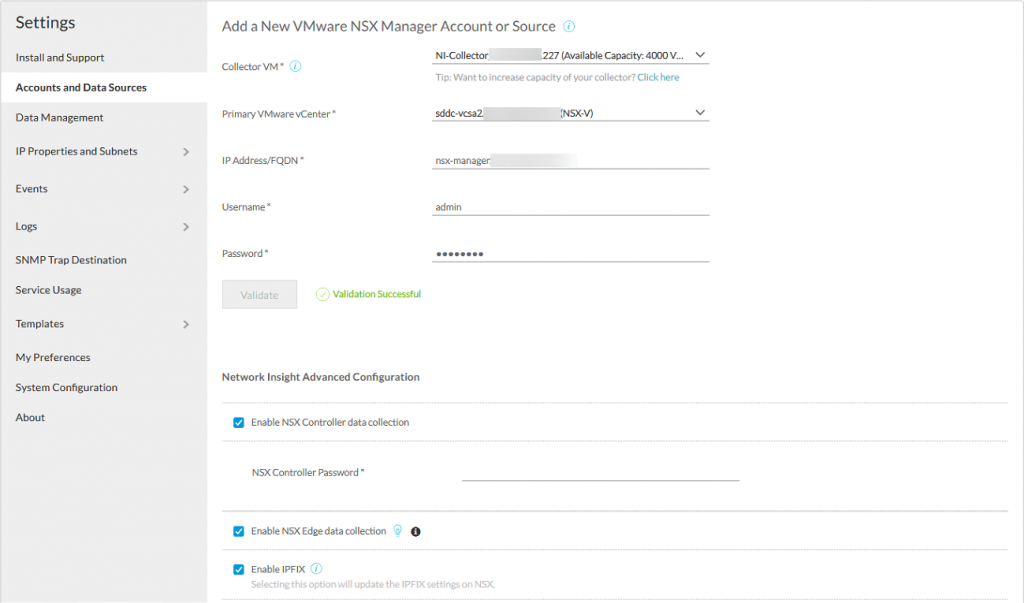1024x603 pixels.
Task: Open the Collector VM dropdown
Action: coord(570,56)
